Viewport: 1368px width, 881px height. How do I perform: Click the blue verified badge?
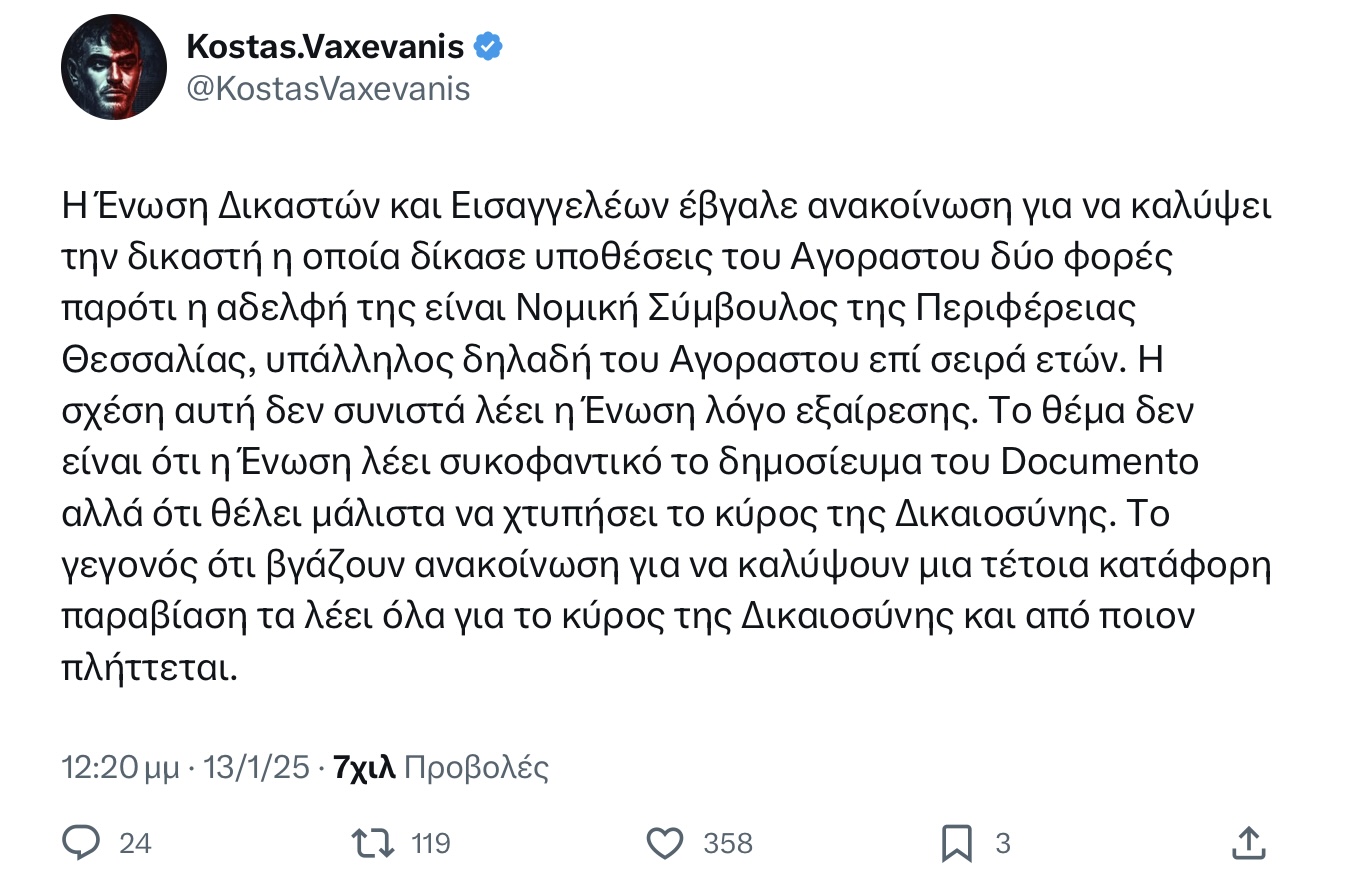coord(487,46)
